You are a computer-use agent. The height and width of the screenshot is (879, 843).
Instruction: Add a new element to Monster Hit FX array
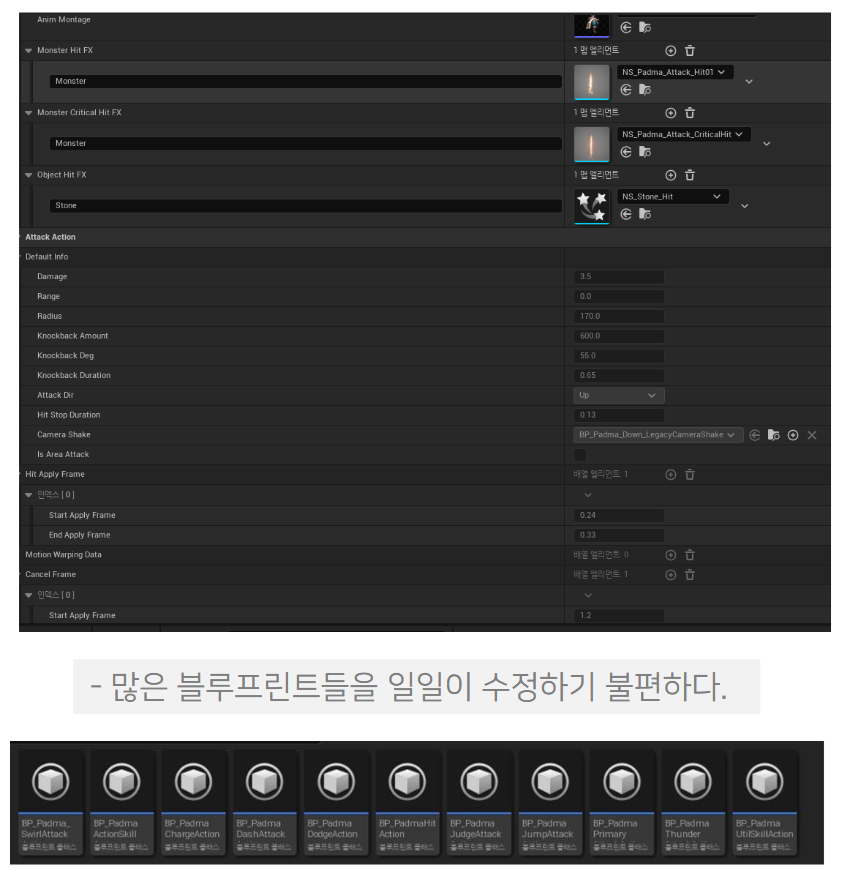click(x=671, y=51)
